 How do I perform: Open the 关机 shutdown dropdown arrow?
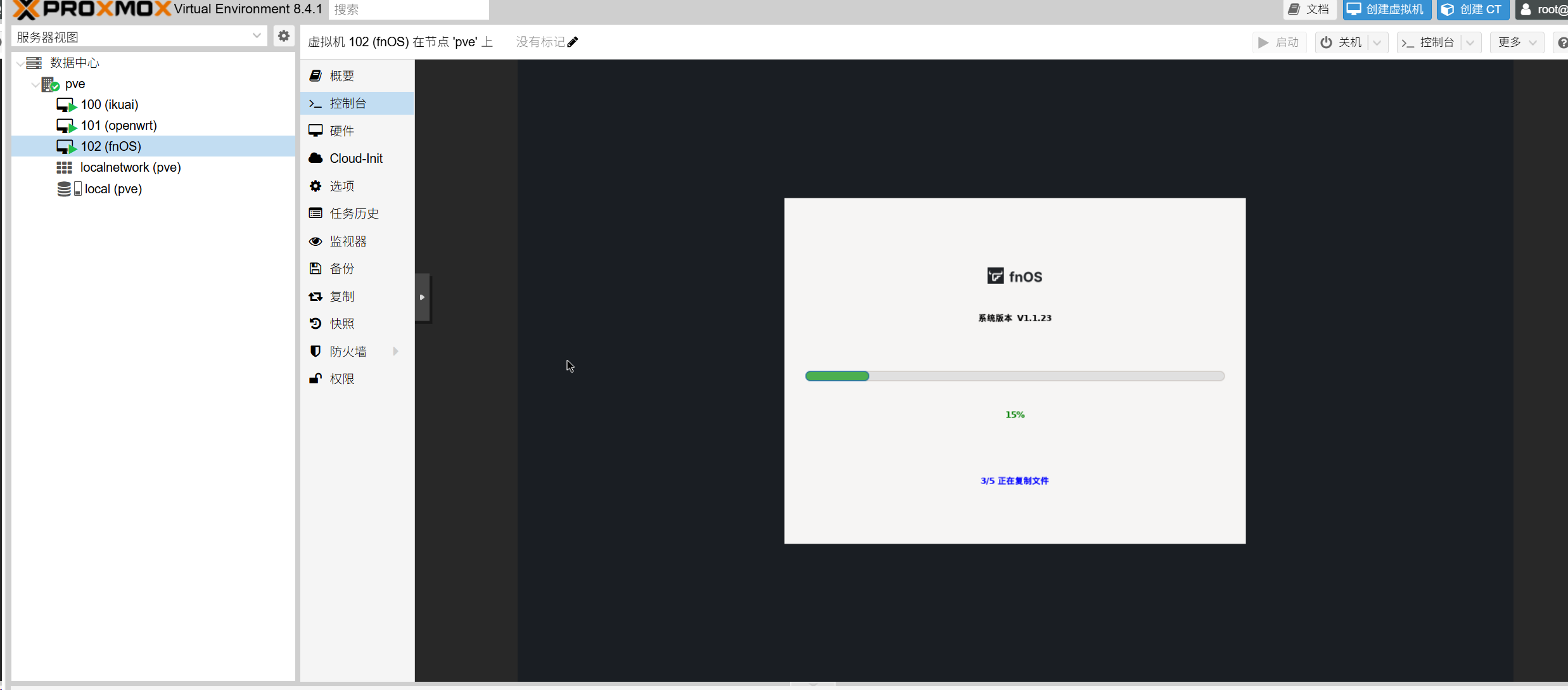[x=1377, y=42]
